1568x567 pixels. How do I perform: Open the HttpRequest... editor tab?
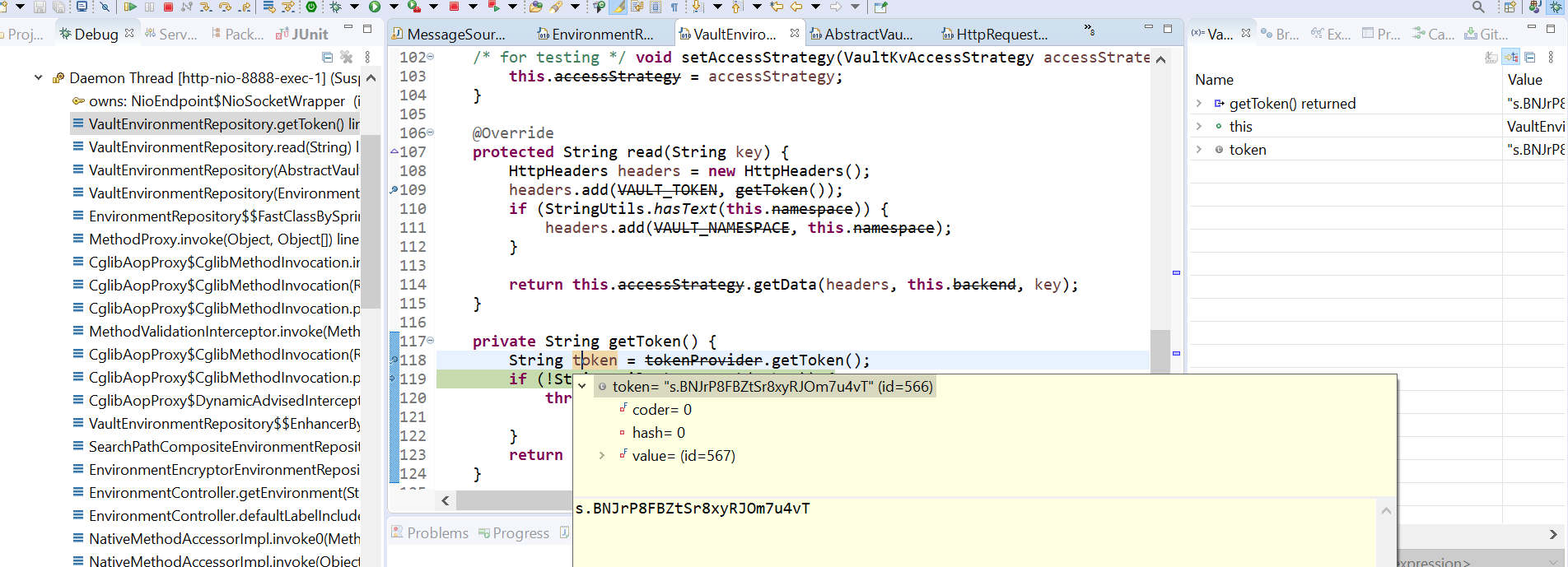995,34
